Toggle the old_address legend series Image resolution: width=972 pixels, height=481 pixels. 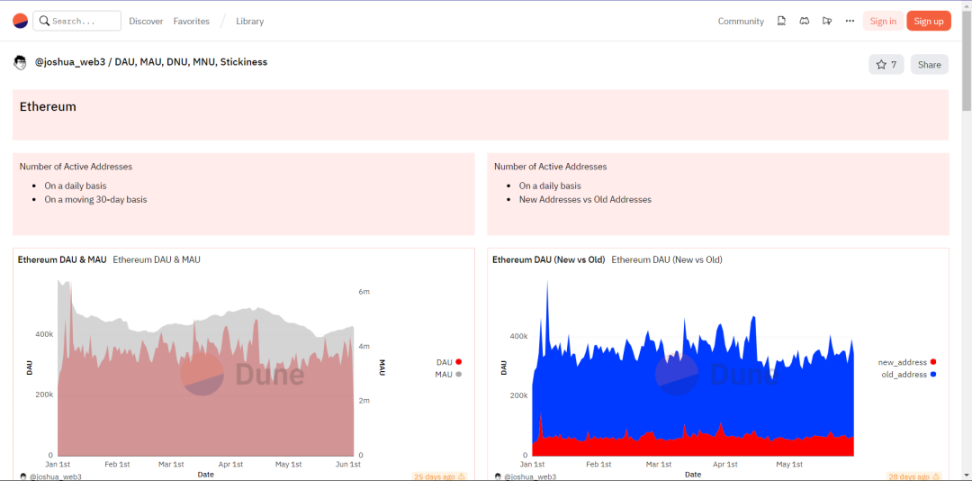907,374
